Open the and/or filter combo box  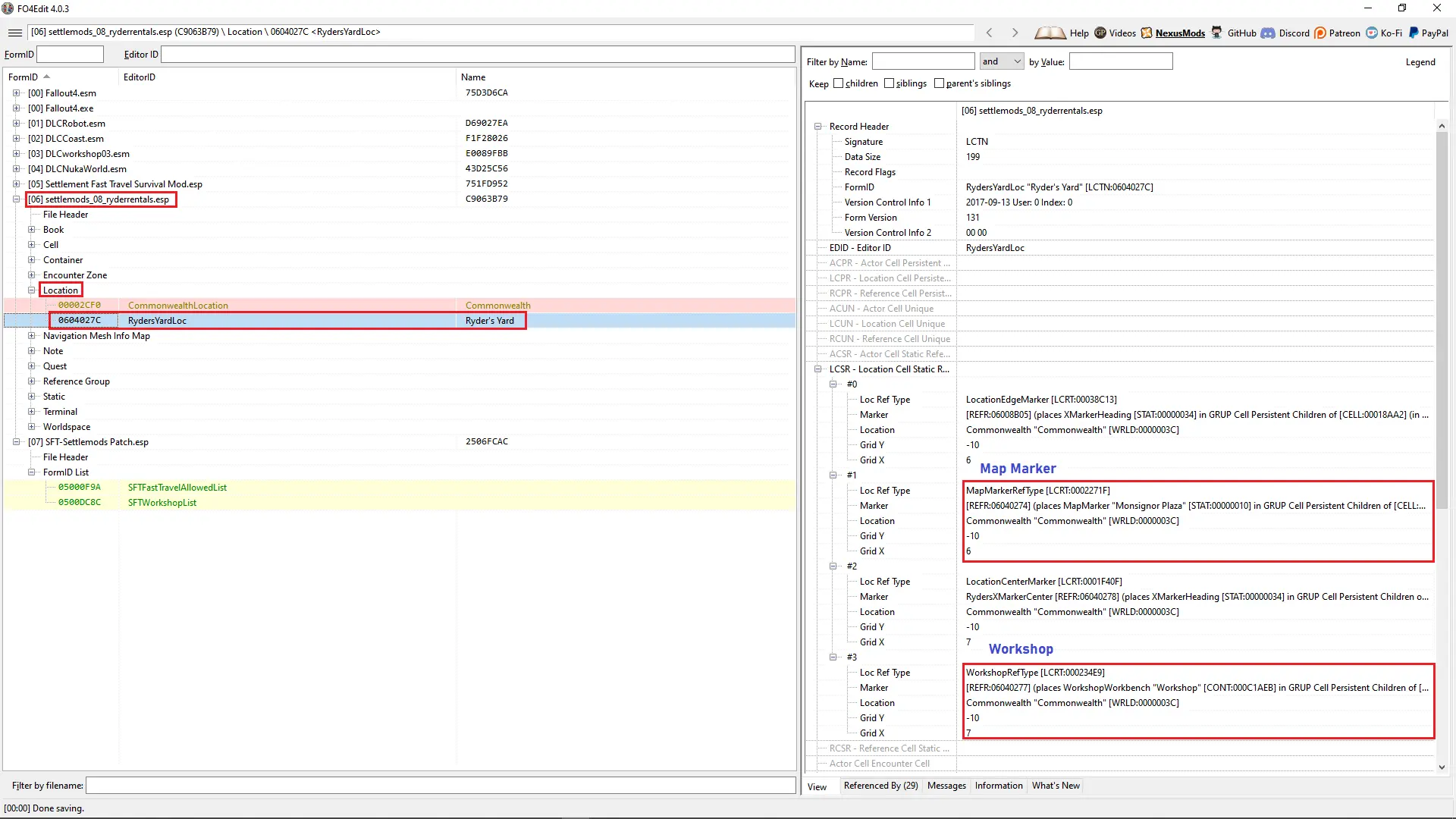click(x=1002, y=61)
